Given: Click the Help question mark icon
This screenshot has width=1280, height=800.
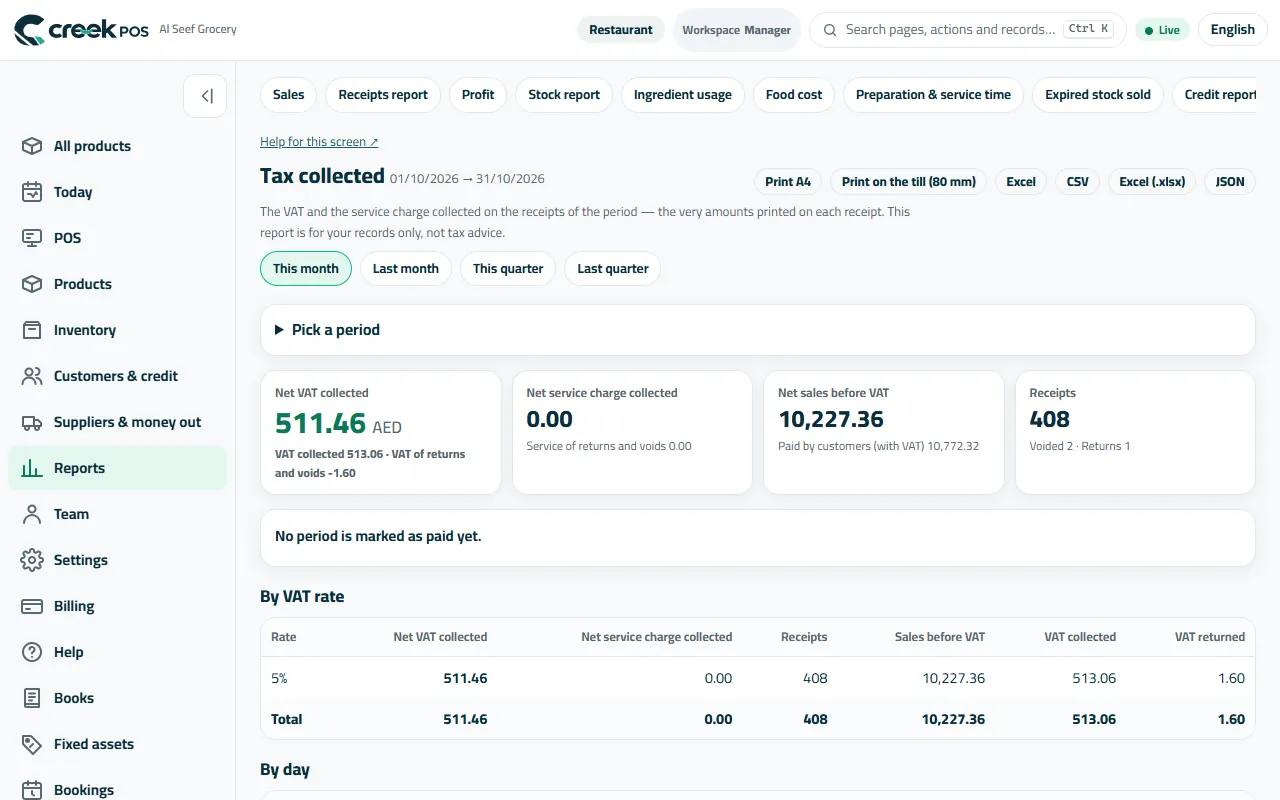Looking at the screenshot, I should 32,652.
